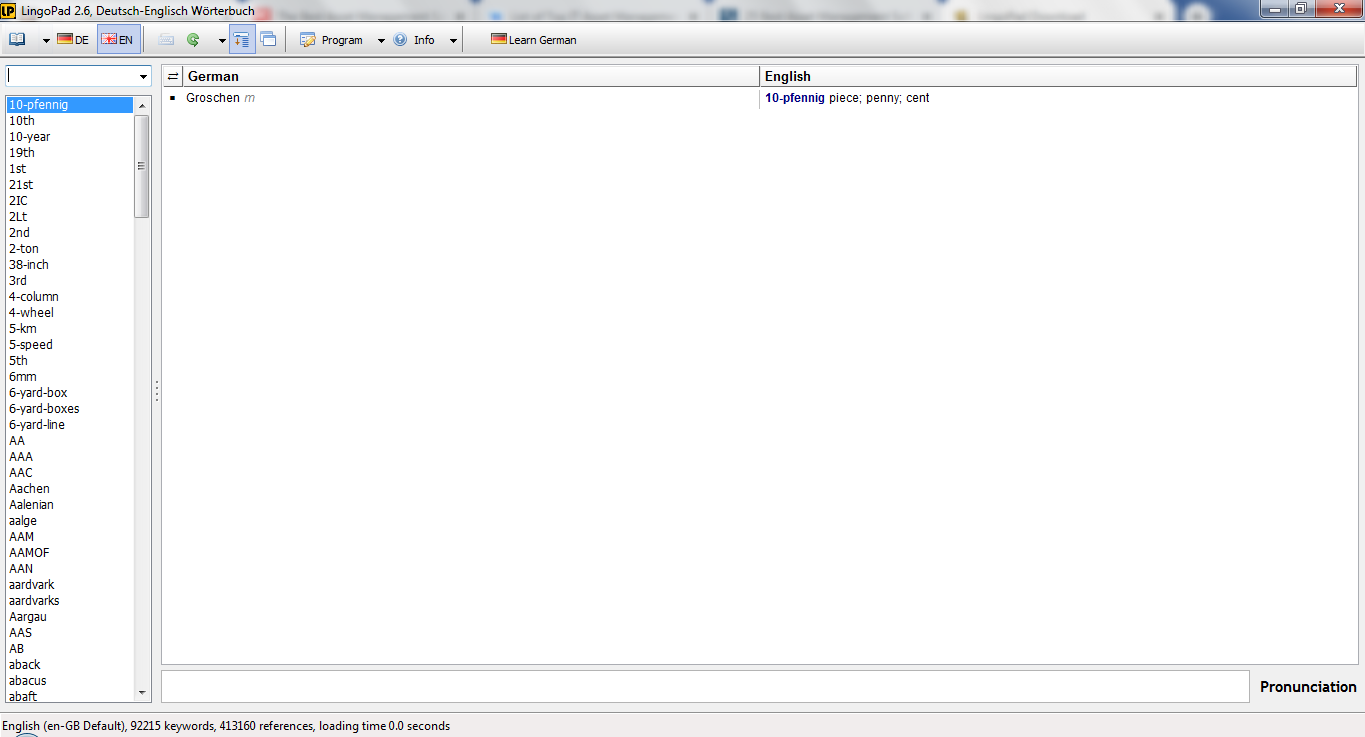The height and width of the screenshot is (737, 1365).
Task: Click the swap columns arrows icon
Action: 172,77
